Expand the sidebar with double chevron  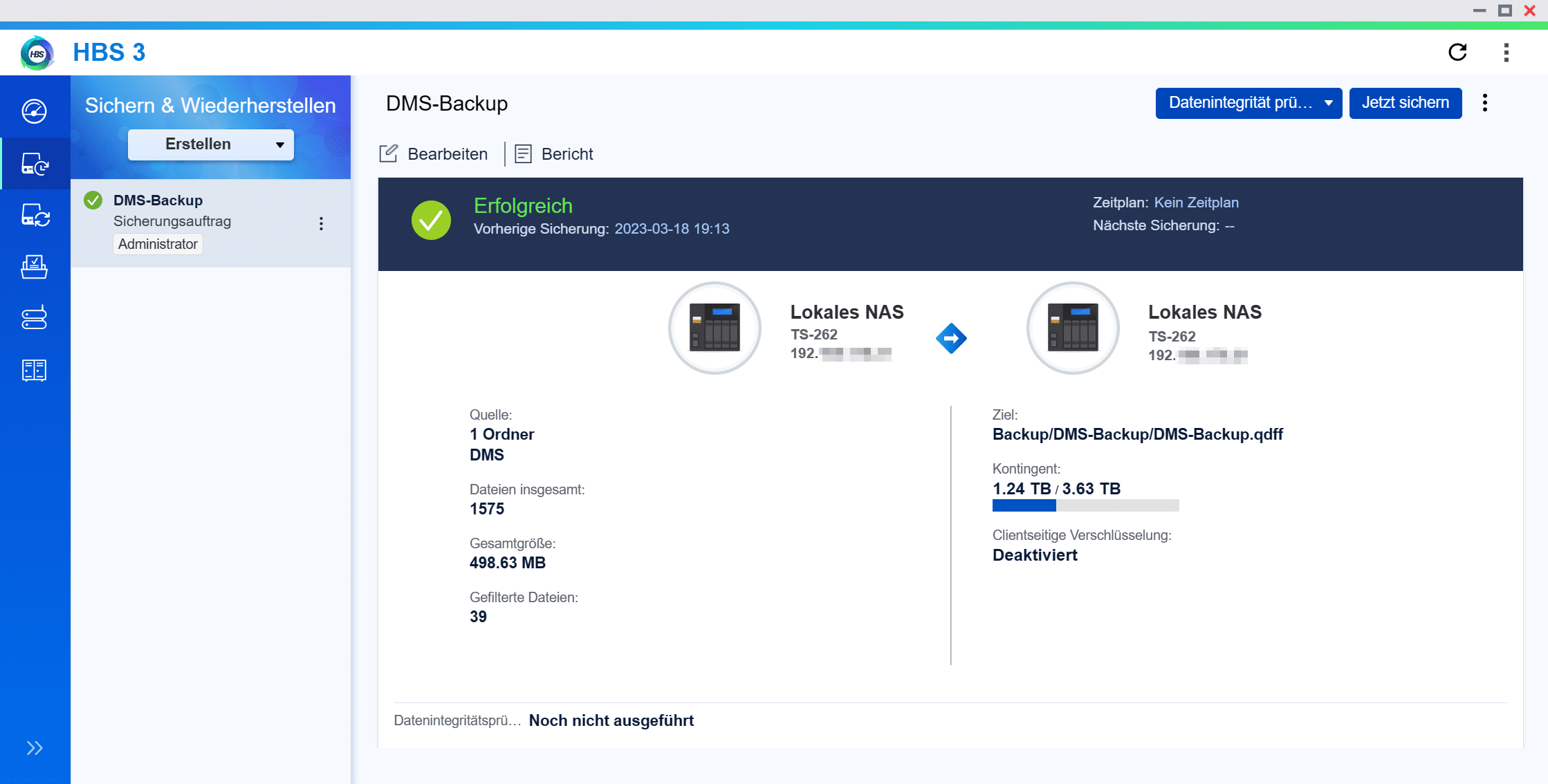[35, 748]
